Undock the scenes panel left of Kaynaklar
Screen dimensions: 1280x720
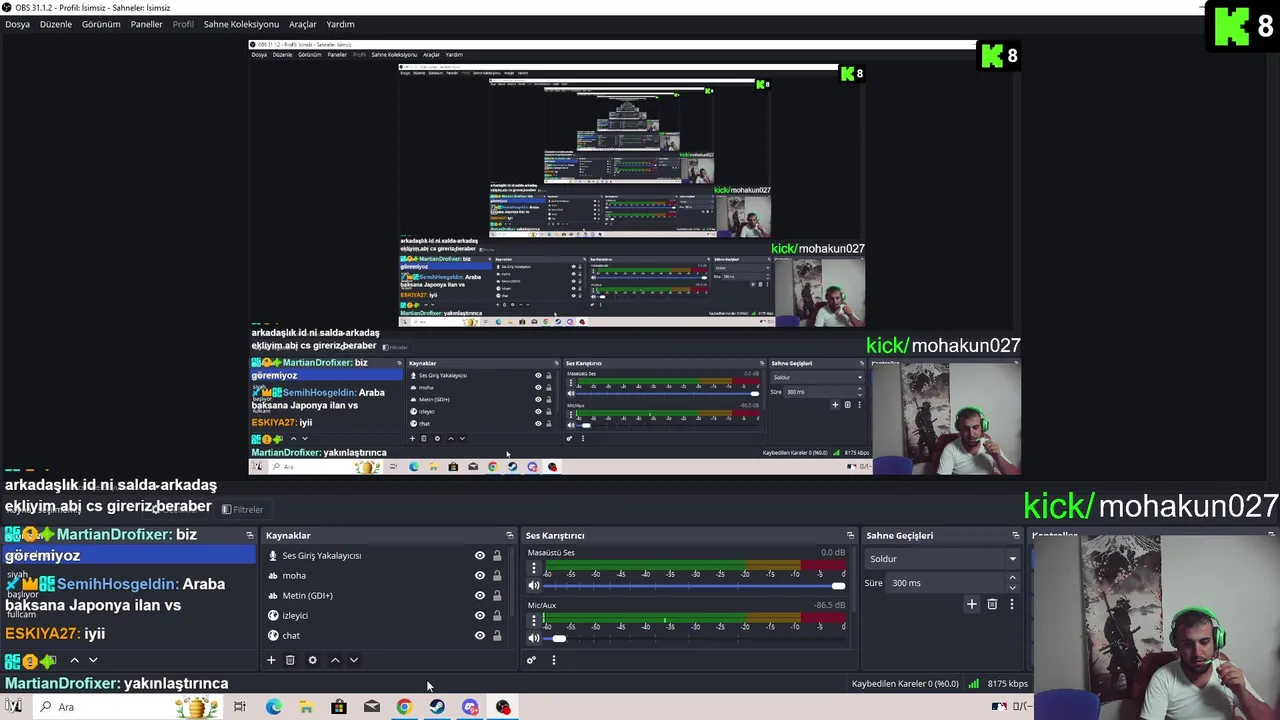click(250, 536)
